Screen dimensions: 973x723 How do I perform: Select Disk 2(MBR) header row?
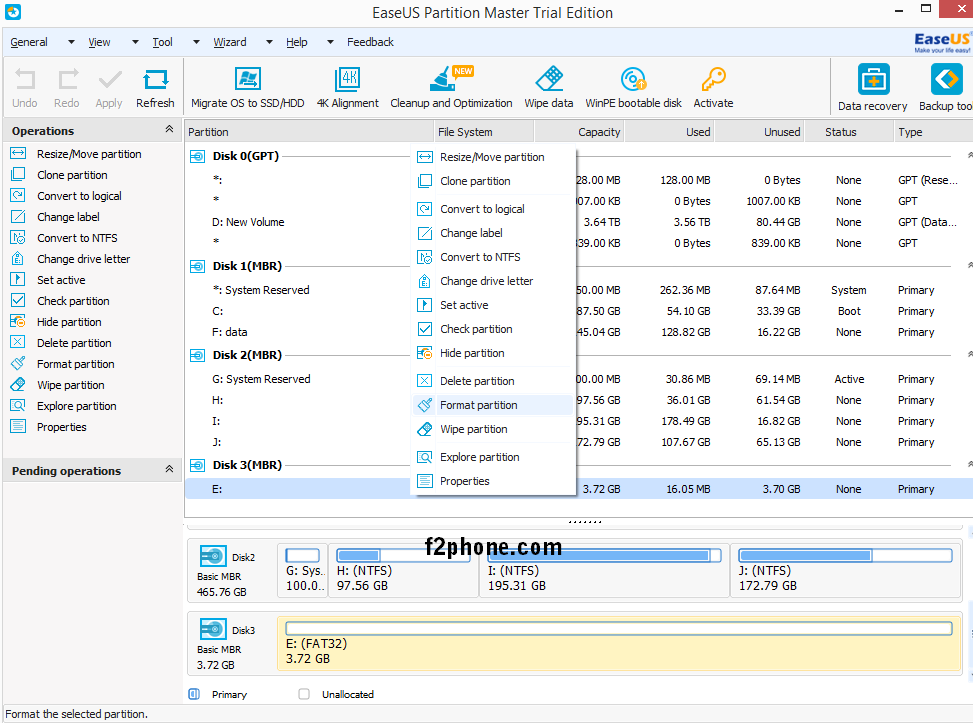(x=247, y=355)
